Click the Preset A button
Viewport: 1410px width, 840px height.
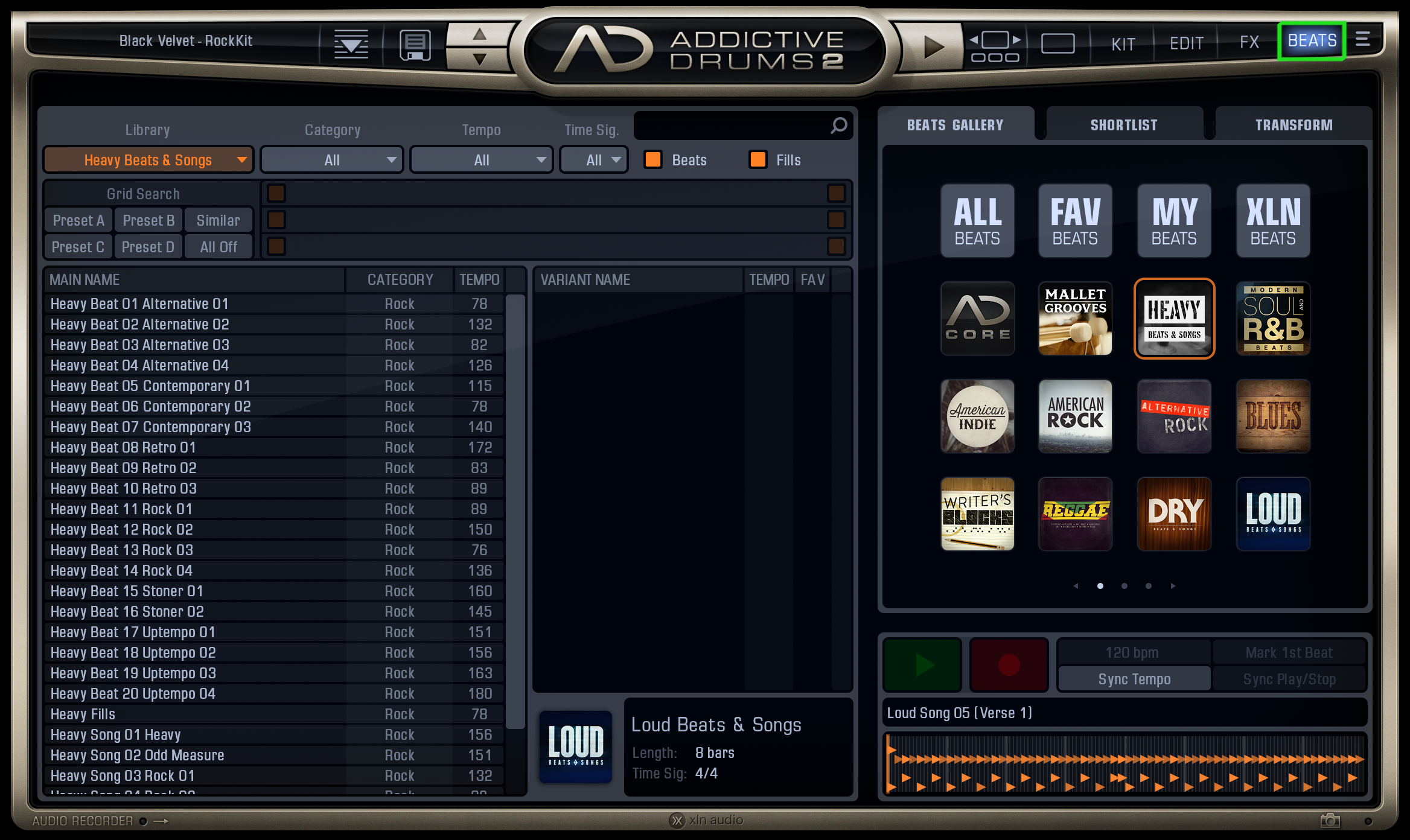coord(78,220)
